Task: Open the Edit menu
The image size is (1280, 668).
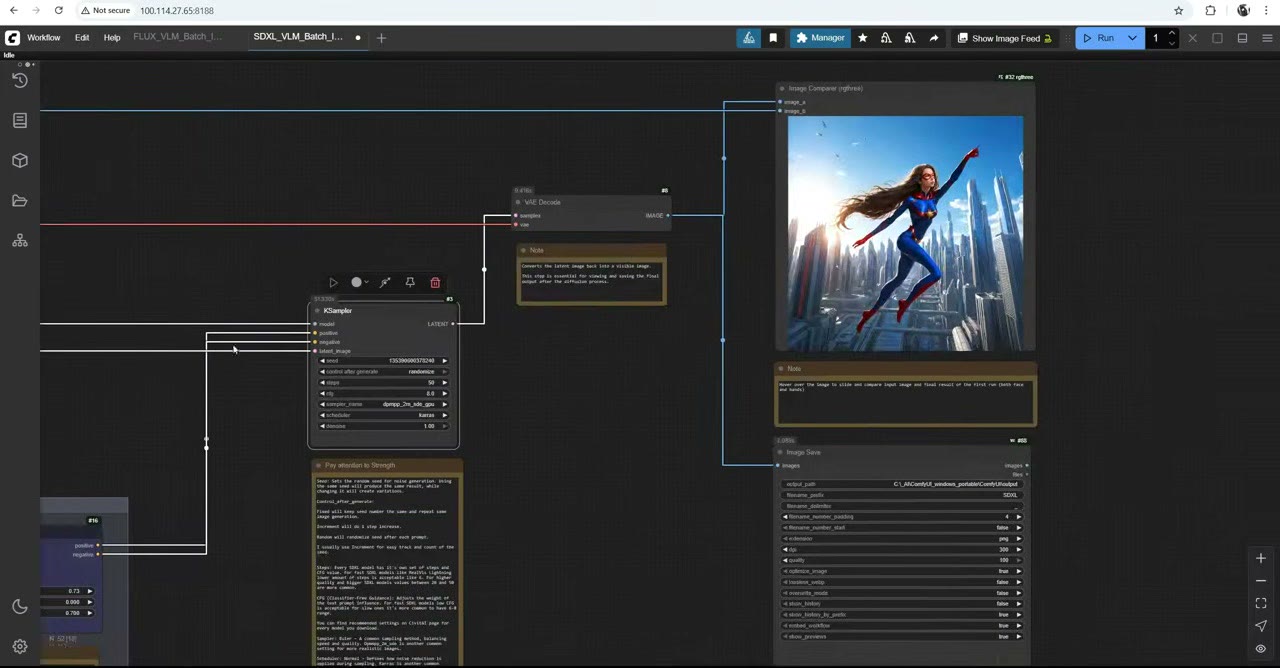Action: [x=82, y=38]
